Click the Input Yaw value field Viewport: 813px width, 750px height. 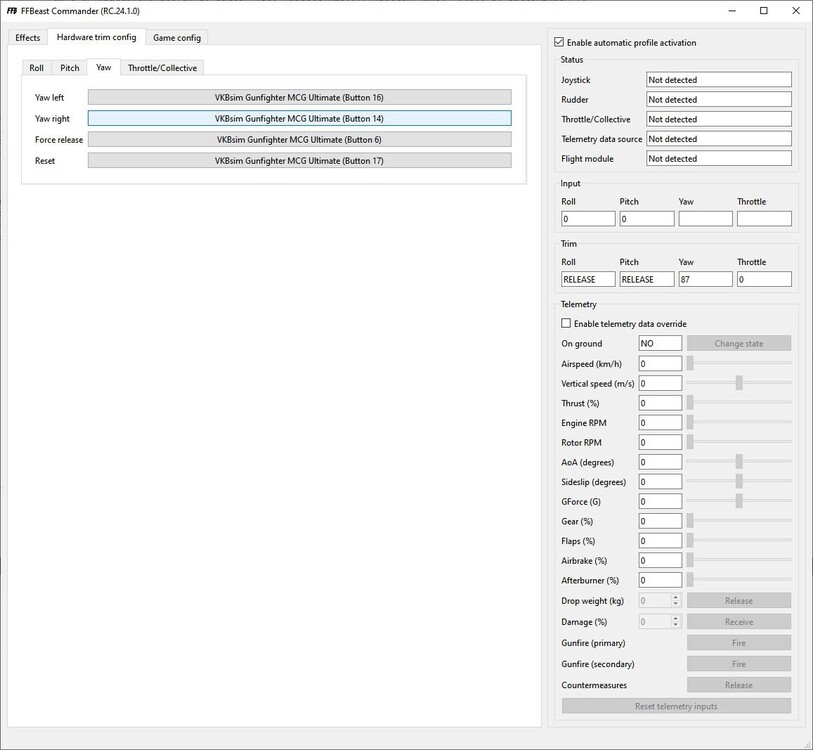(x=705, y=219)
